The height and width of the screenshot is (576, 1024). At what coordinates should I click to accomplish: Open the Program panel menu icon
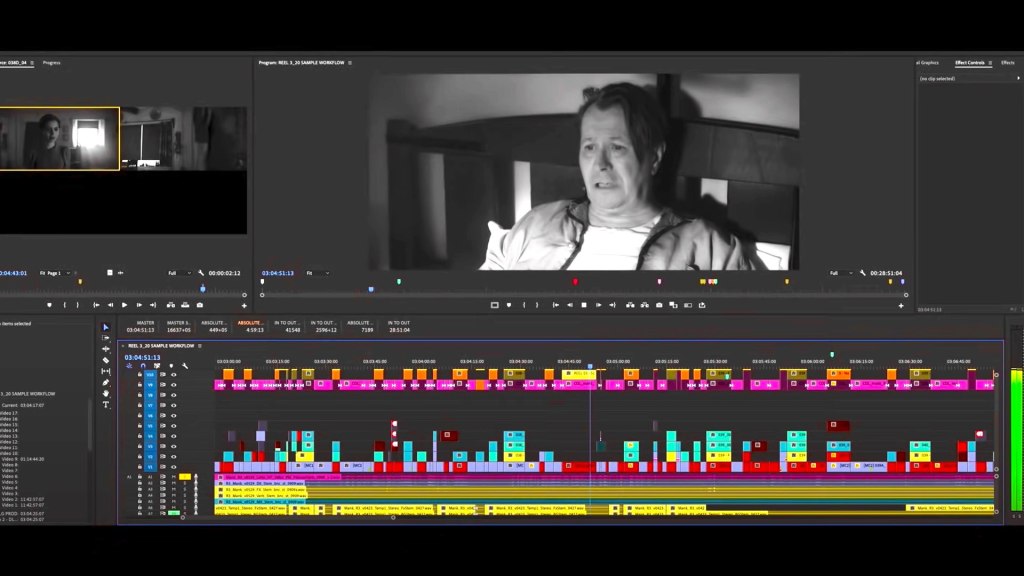coord(350,63)
